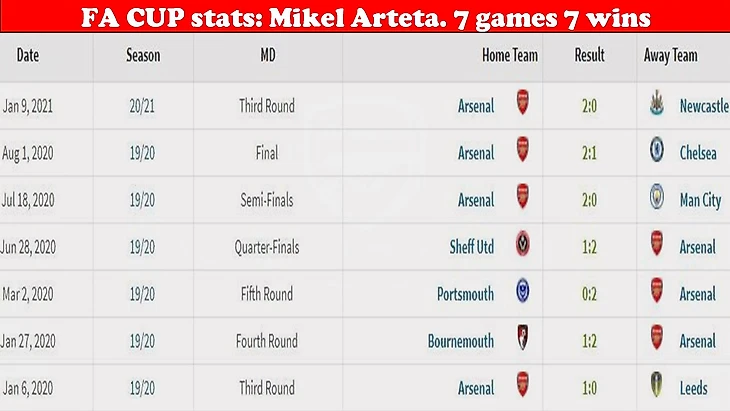Click the Result column header
The image size is (730, 411).
coord(589,56)
